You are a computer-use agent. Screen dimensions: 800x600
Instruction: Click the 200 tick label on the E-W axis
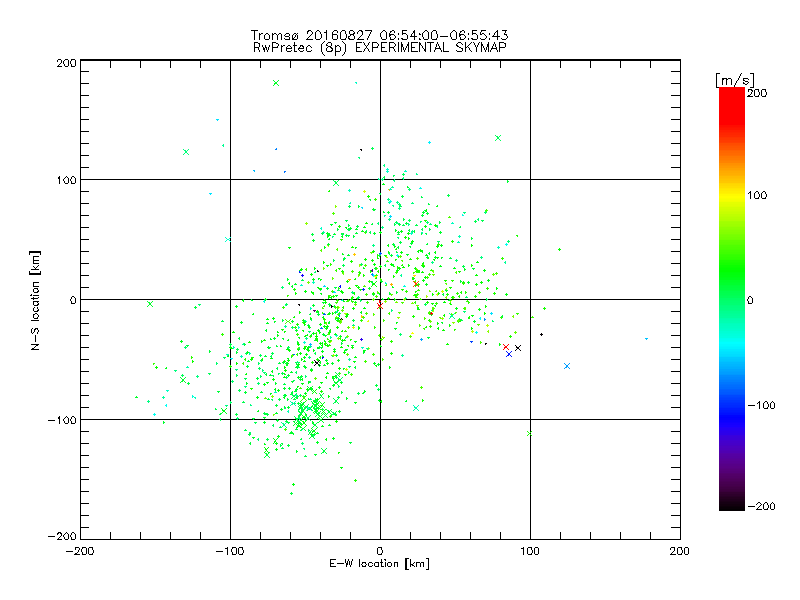680,551
